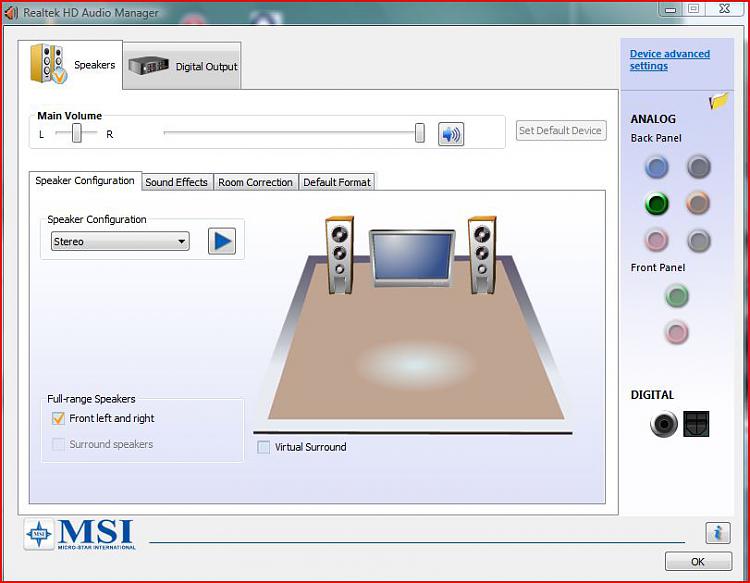Screen dimensions: 750x583
Task: Click the green front panel jack
Action: (x=677, y=296)
